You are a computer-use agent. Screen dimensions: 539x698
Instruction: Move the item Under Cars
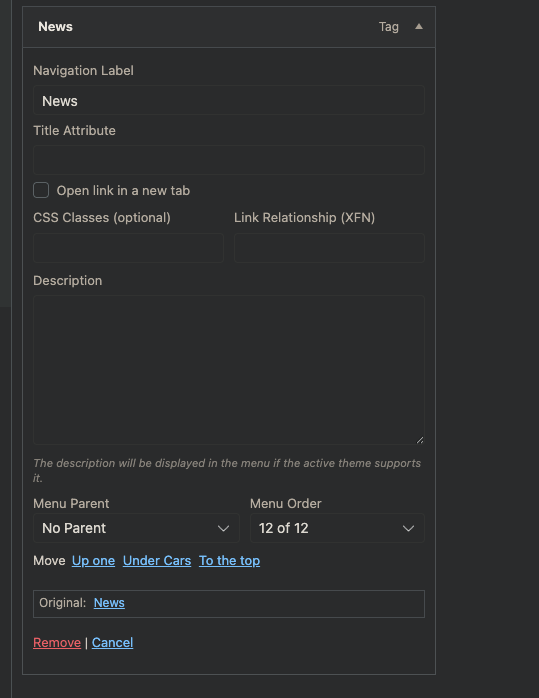[x=157, y=560]
